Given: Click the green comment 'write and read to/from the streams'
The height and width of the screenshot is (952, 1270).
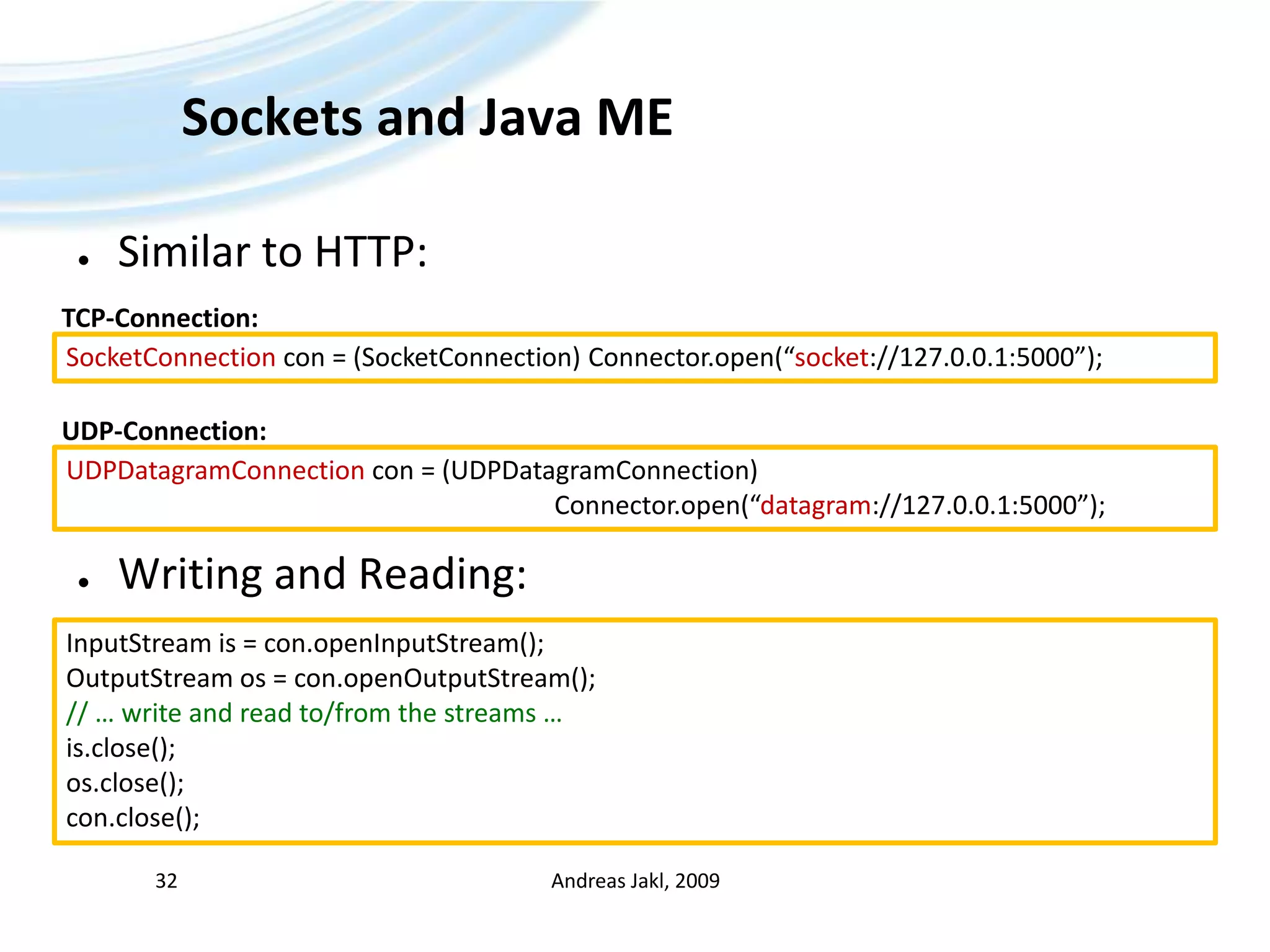Looking at the screenshot, I should [x=314, y=713].
